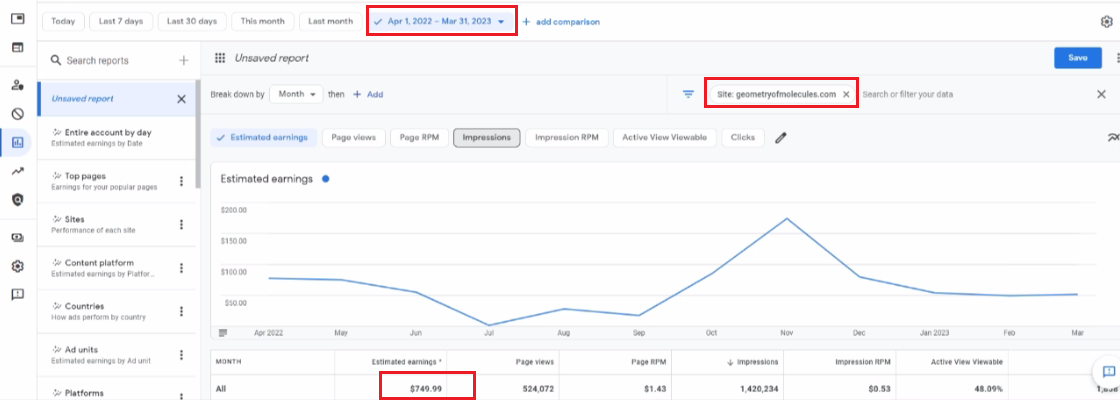Click the Save report button
This screenshot has width=1120, height=400.
click(x=1078, y=58)
